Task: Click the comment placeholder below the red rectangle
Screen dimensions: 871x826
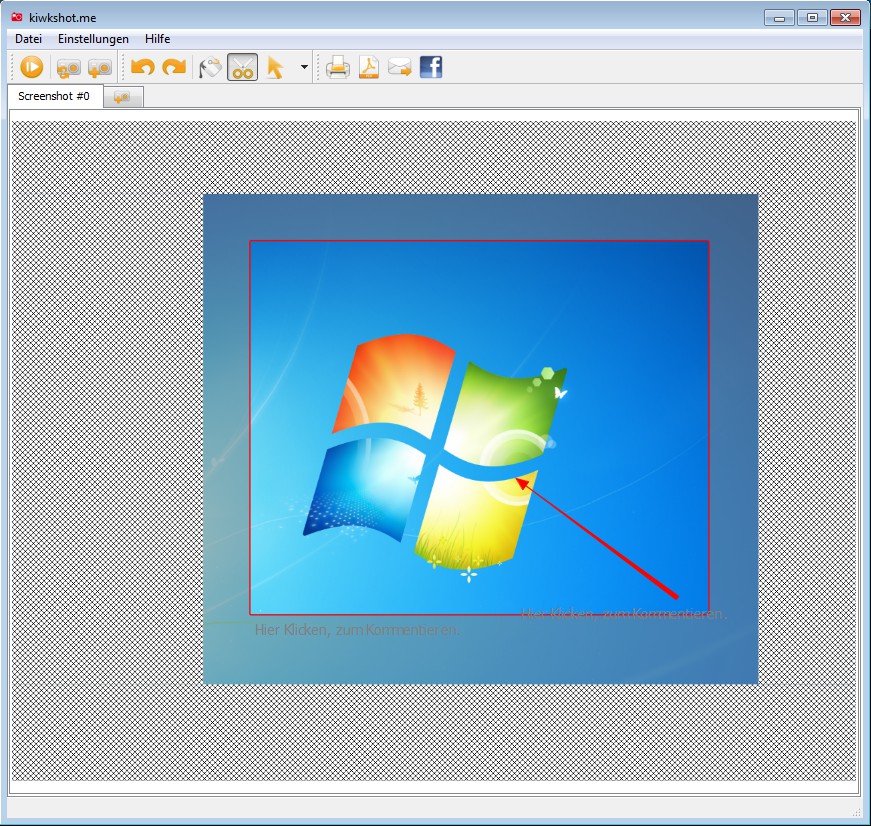Action: pyautogui.click(x=357, y=630)
